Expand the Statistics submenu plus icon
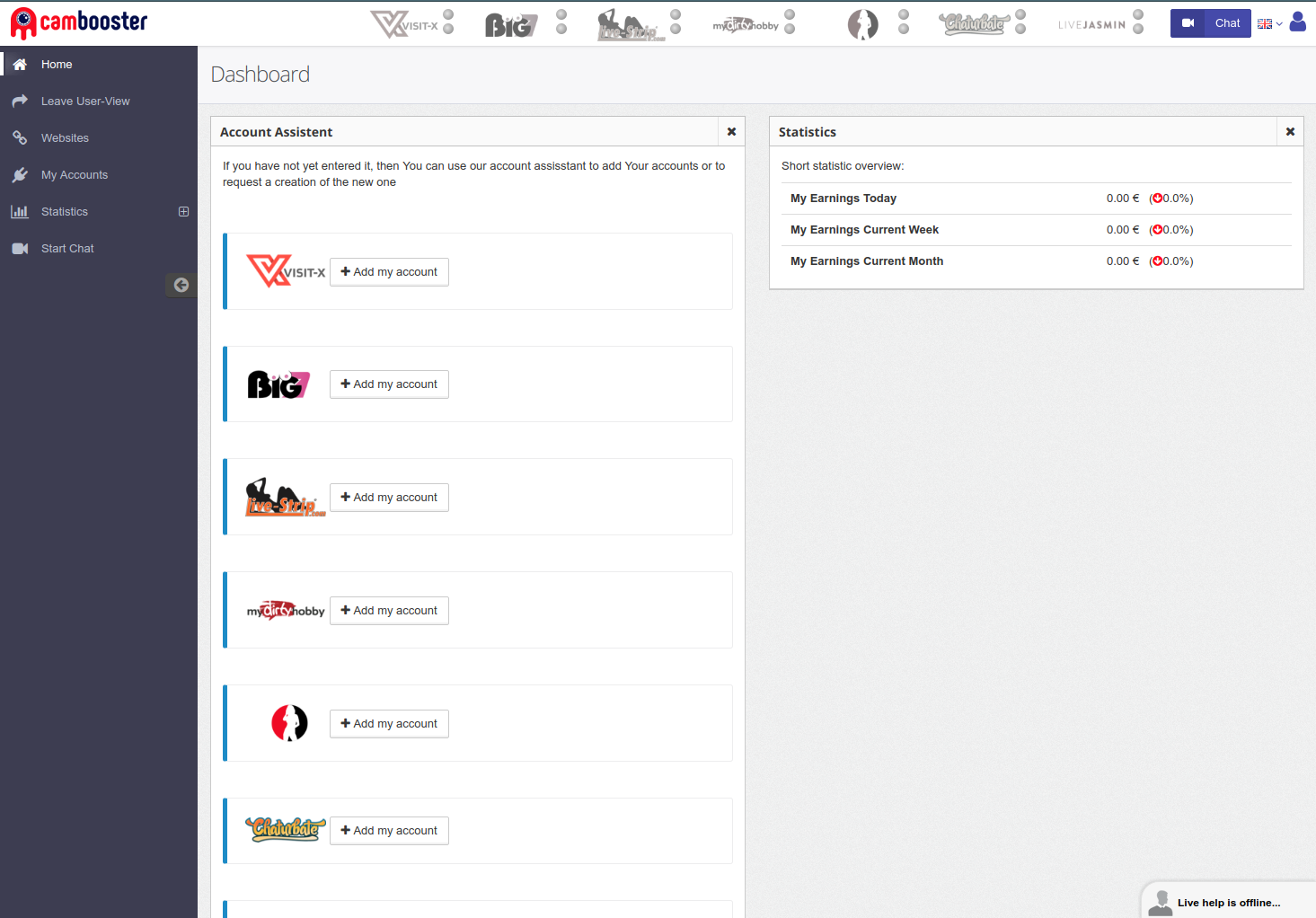Screen dimensions: 1316x918 coord(183,212)
